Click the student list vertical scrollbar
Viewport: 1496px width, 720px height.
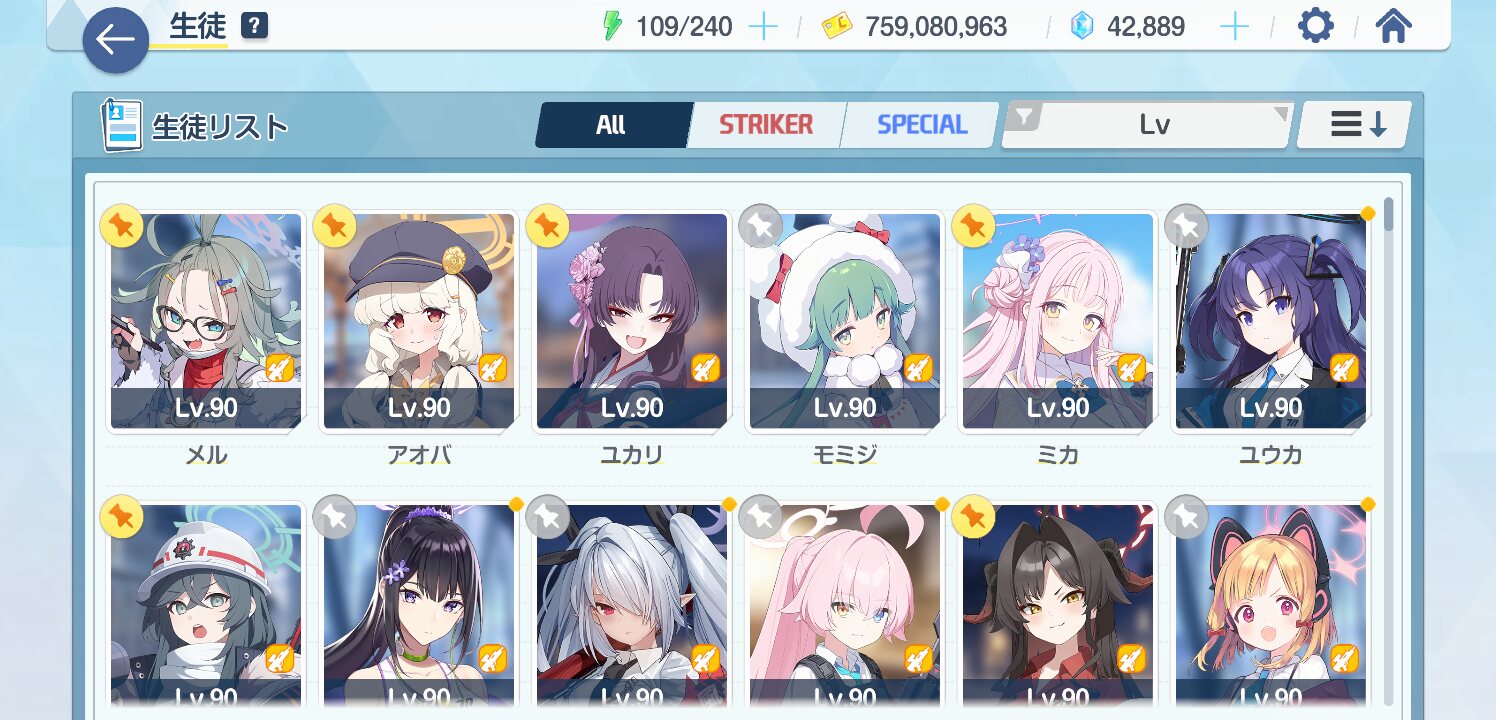pyautogui.click(x=1388, y=450)
